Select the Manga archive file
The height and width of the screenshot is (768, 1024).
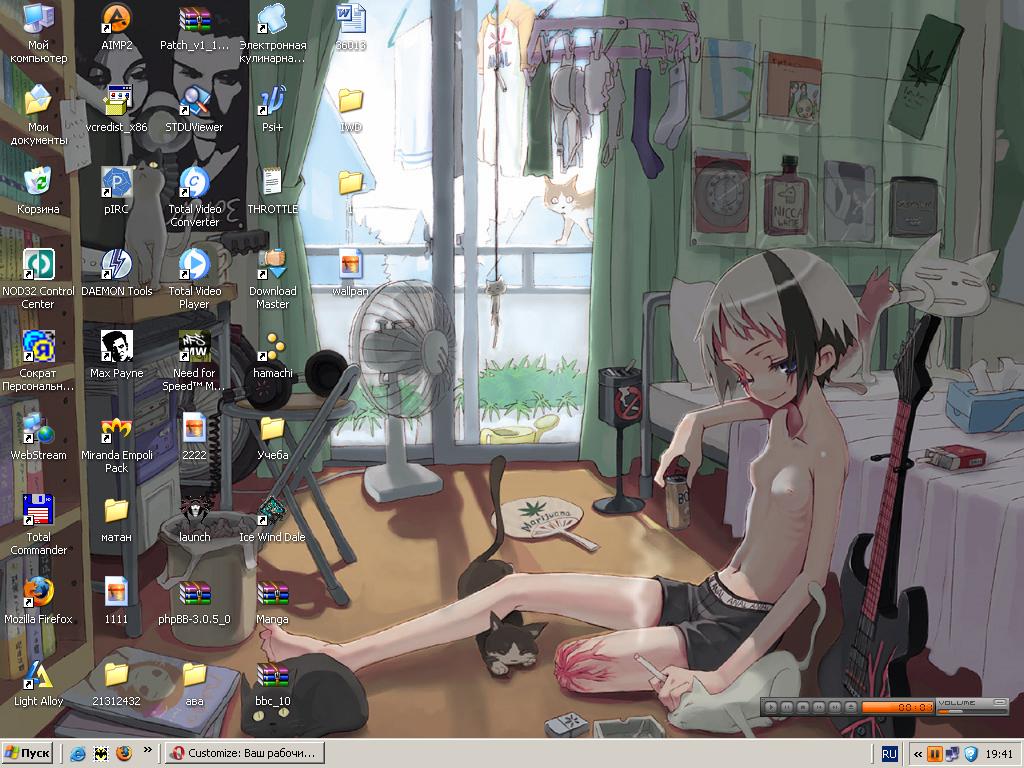(272, 603)
